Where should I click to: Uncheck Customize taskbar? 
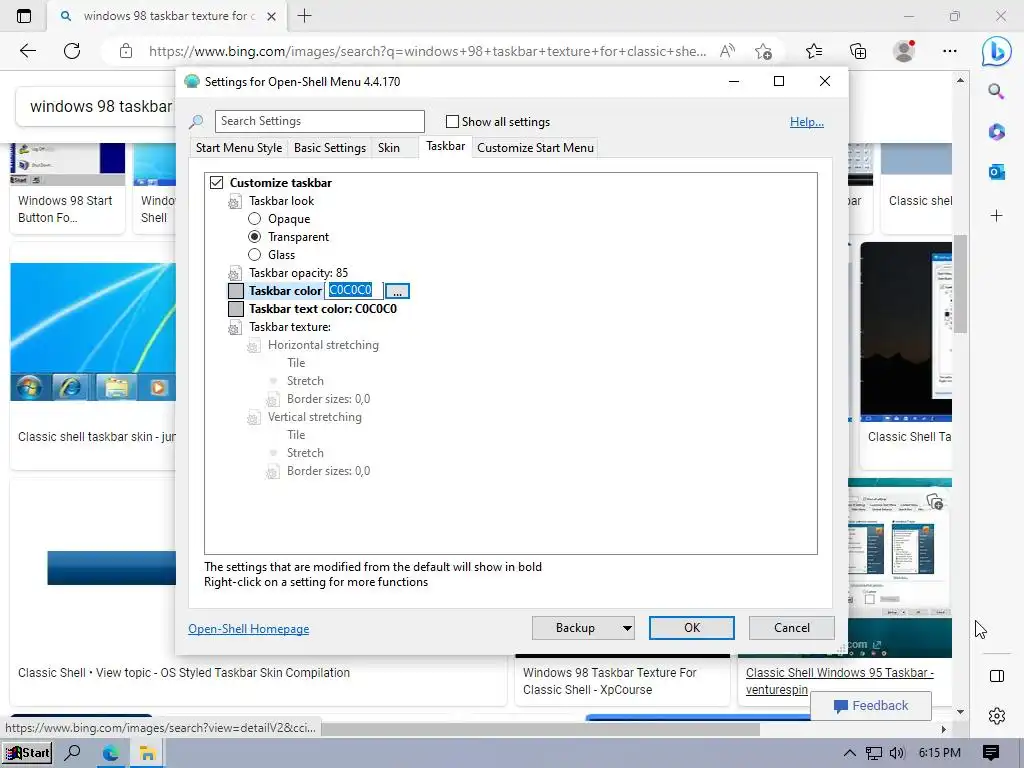(216, 183)
